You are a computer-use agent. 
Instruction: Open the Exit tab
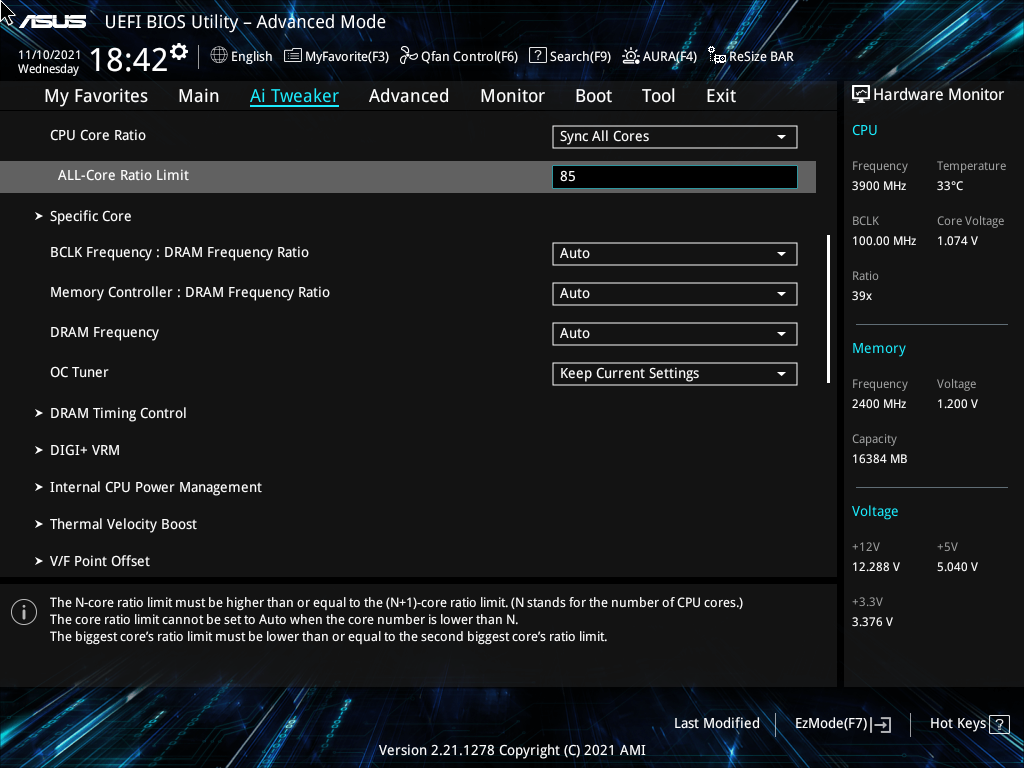click(721, 96)
